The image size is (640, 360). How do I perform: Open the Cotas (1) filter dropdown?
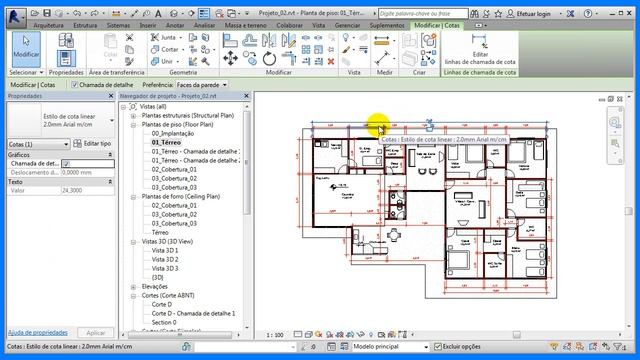click(x=39, y=144)
